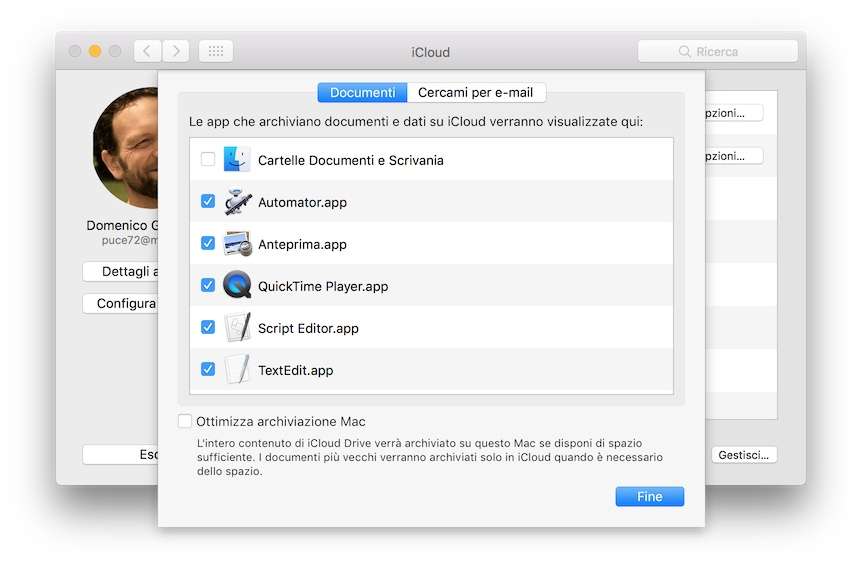Go forward with the right arrow
The width and height of the screenshot is (862, 565).
(x=176, y=51)
